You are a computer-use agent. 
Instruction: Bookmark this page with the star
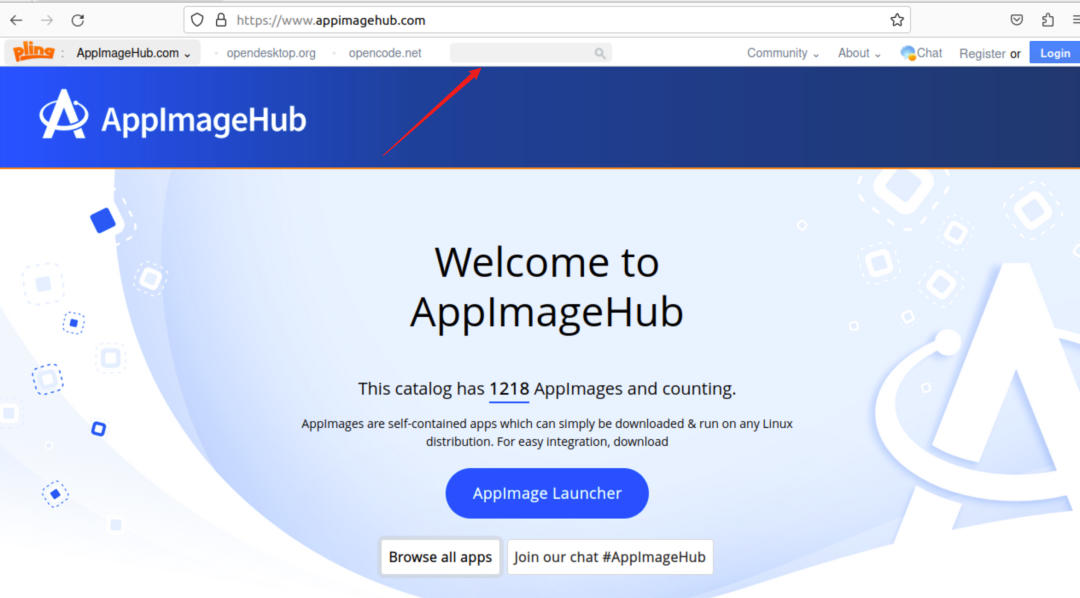pyautogui.click(x=897, y=20)
